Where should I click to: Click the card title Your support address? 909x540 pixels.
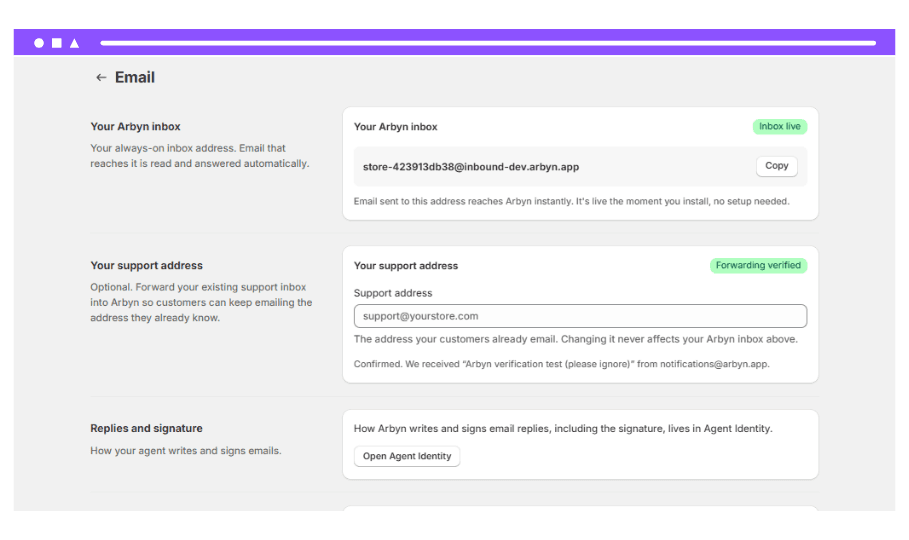point(406,266)
